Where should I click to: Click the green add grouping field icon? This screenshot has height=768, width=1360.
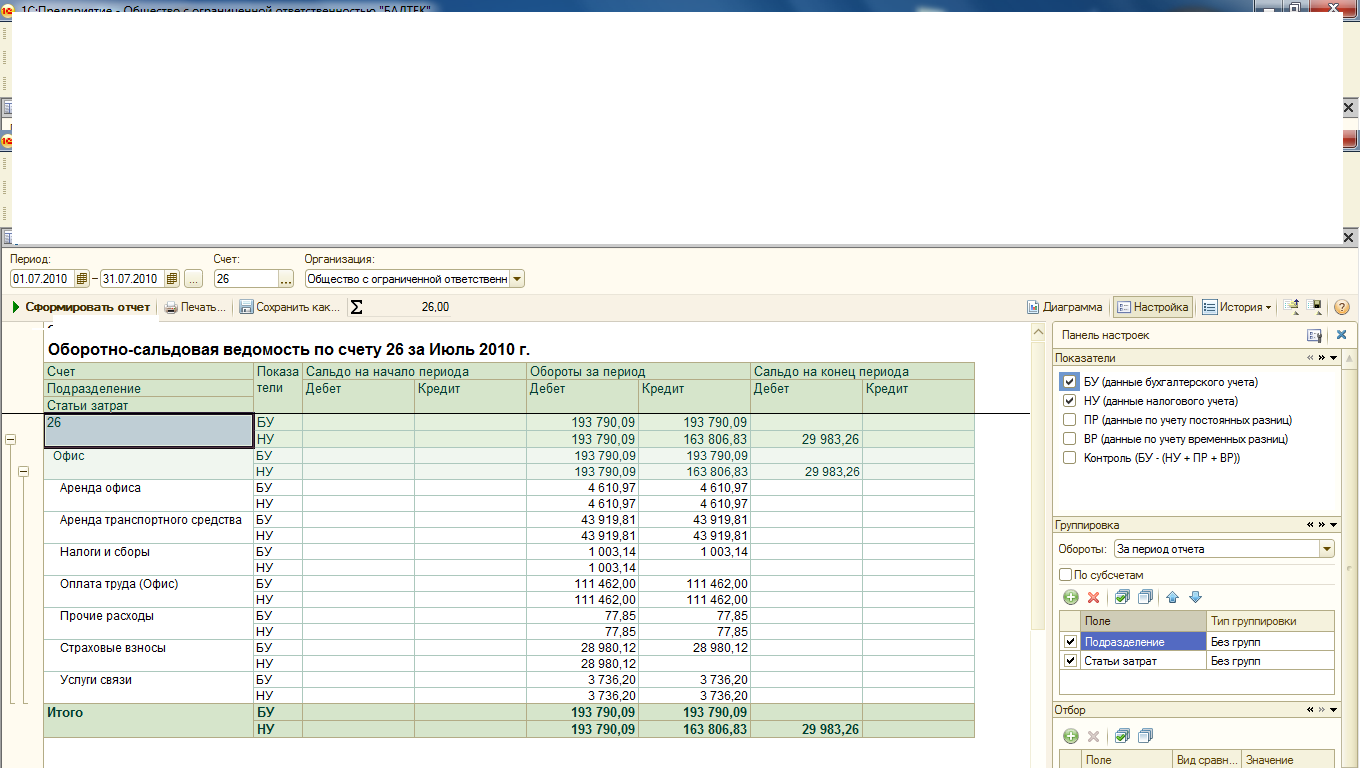coord(1070,597)
